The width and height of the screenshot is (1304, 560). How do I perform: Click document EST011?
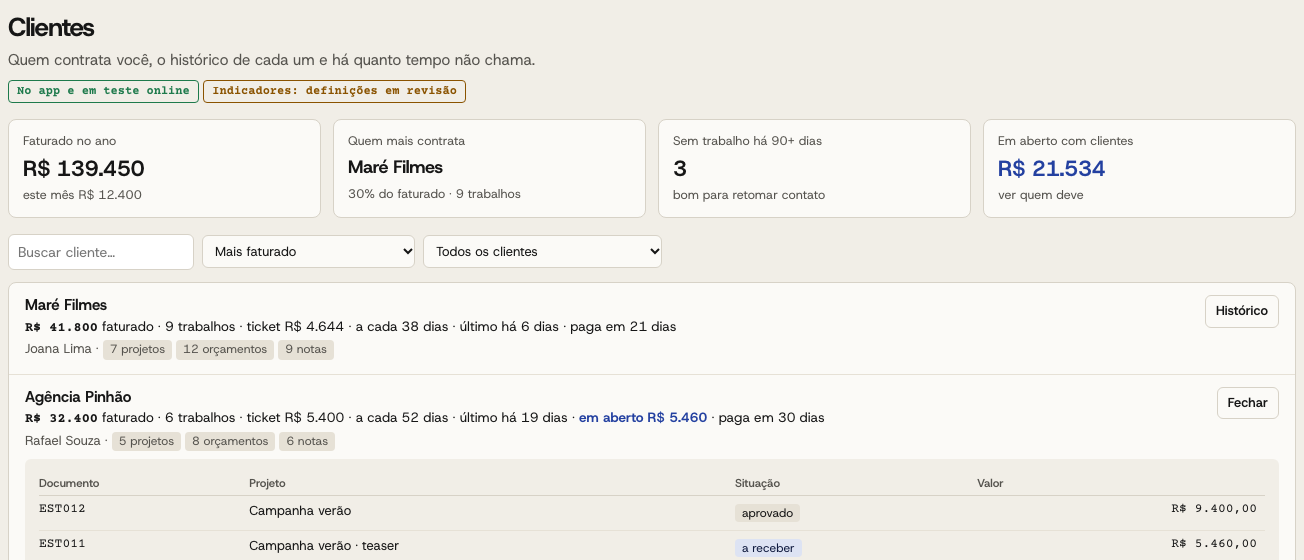coord(62,544)
